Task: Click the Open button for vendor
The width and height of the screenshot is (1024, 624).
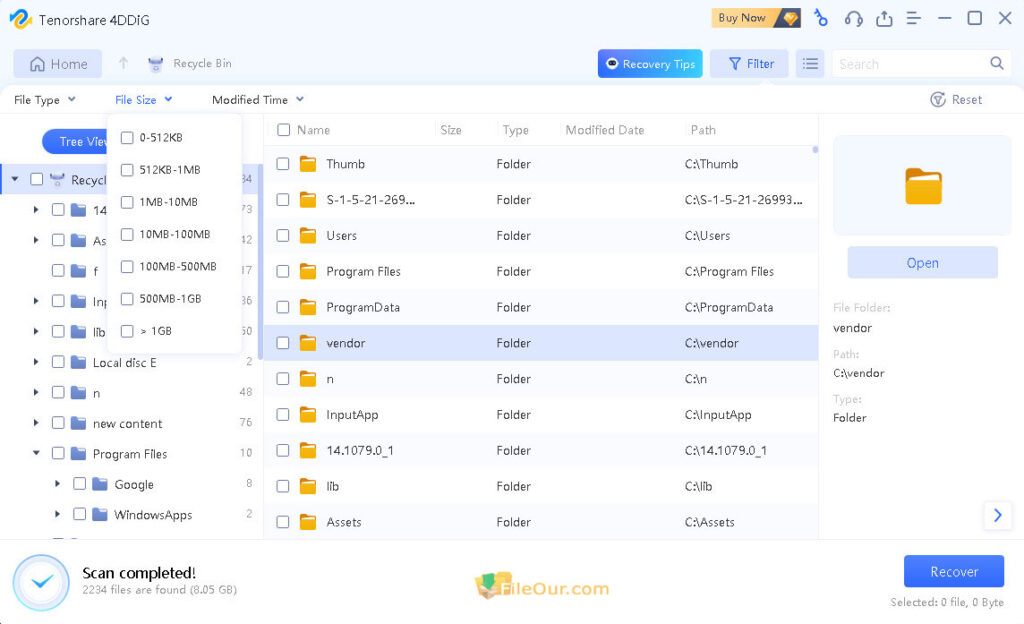Action: 921,262
